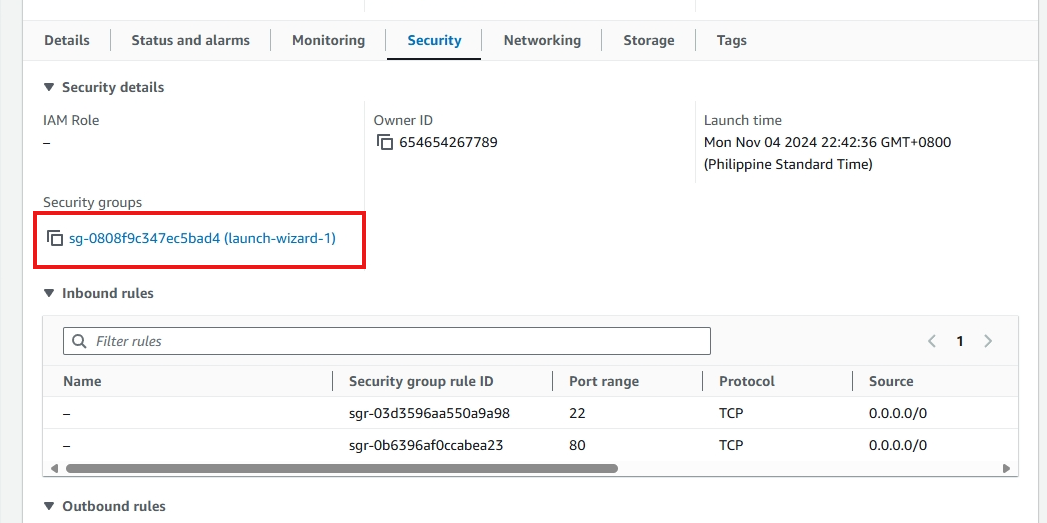
Task: Go to previous inbound rules page
Action: [x=932, y=341]
